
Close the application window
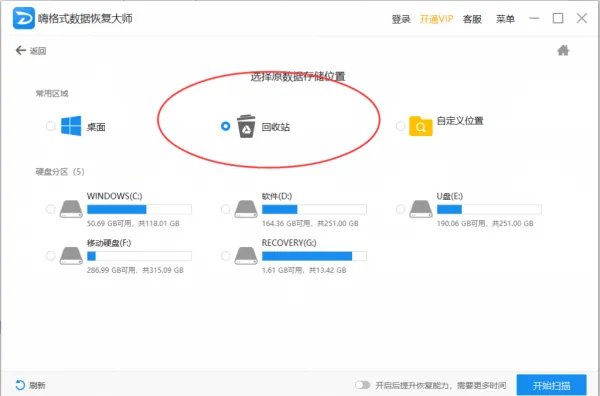click(x=582, y=18)
